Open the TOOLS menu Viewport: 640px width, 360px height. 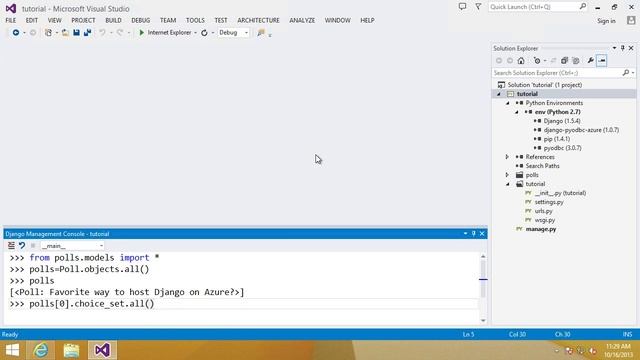pos(195,20)
